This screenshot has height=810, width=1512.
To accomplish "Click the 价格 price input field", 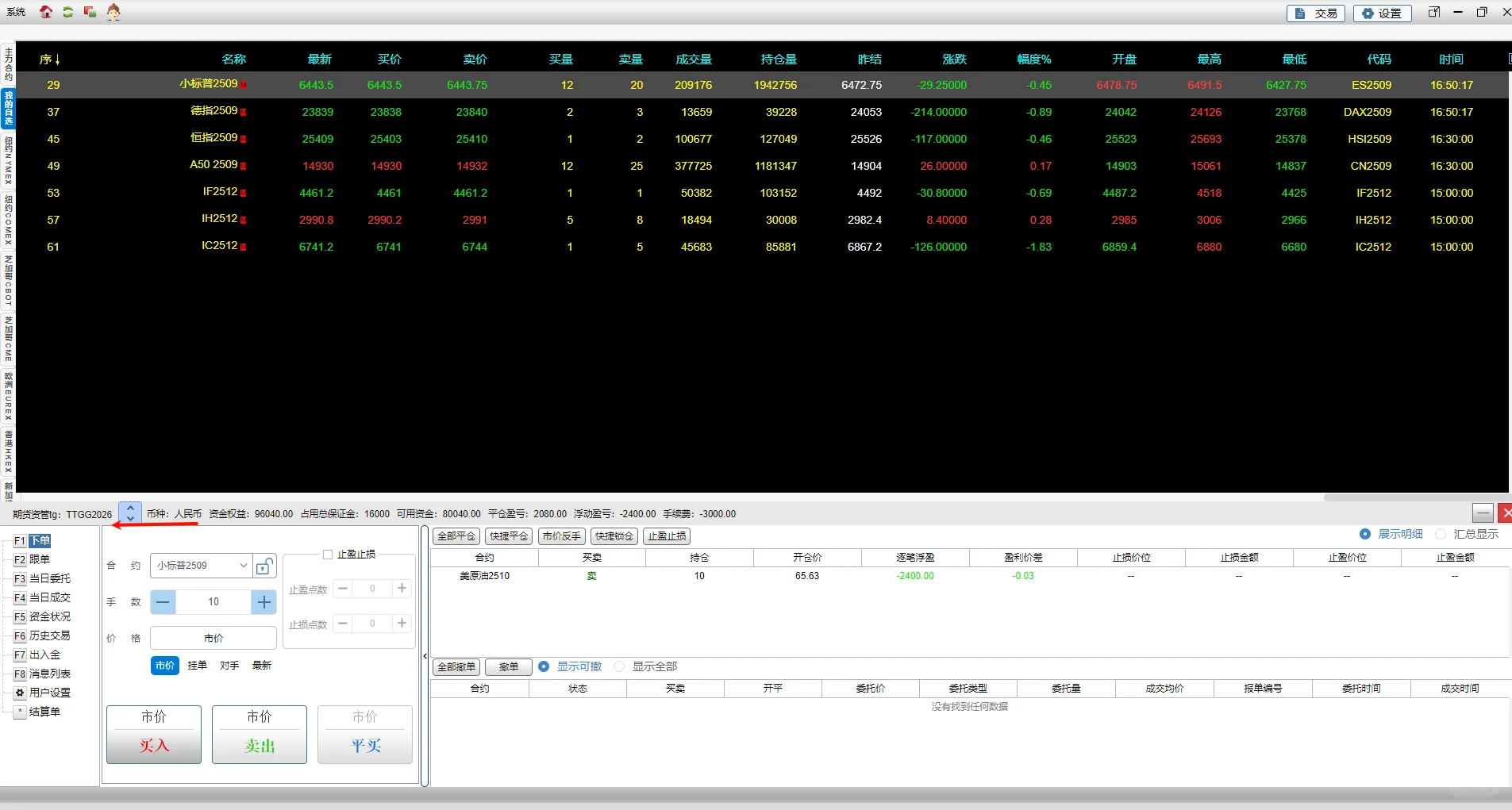I will tap(214, 638).
